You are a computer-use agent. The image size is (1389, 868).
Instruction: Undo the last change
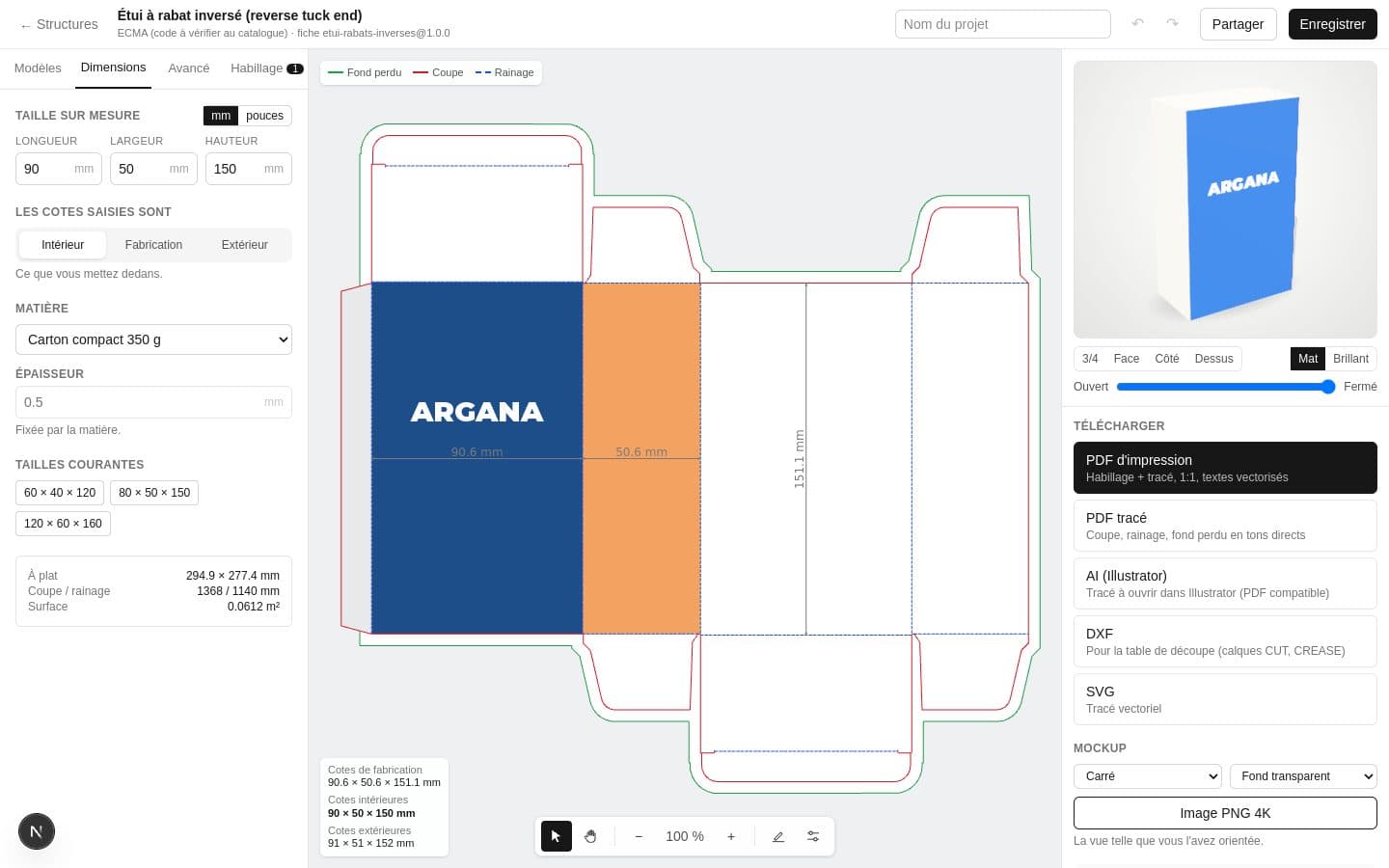point(1138,23)
